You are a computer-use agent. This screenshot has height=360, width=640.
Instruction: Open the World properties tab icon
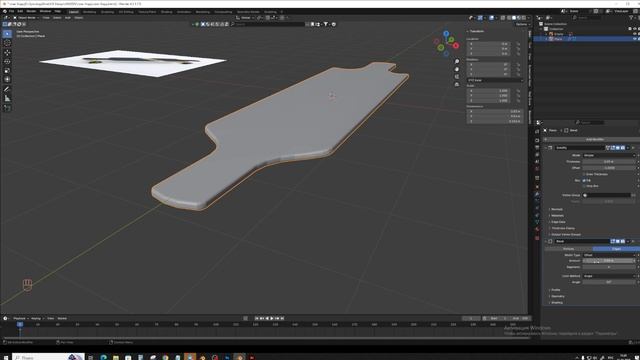coord(537,169)
